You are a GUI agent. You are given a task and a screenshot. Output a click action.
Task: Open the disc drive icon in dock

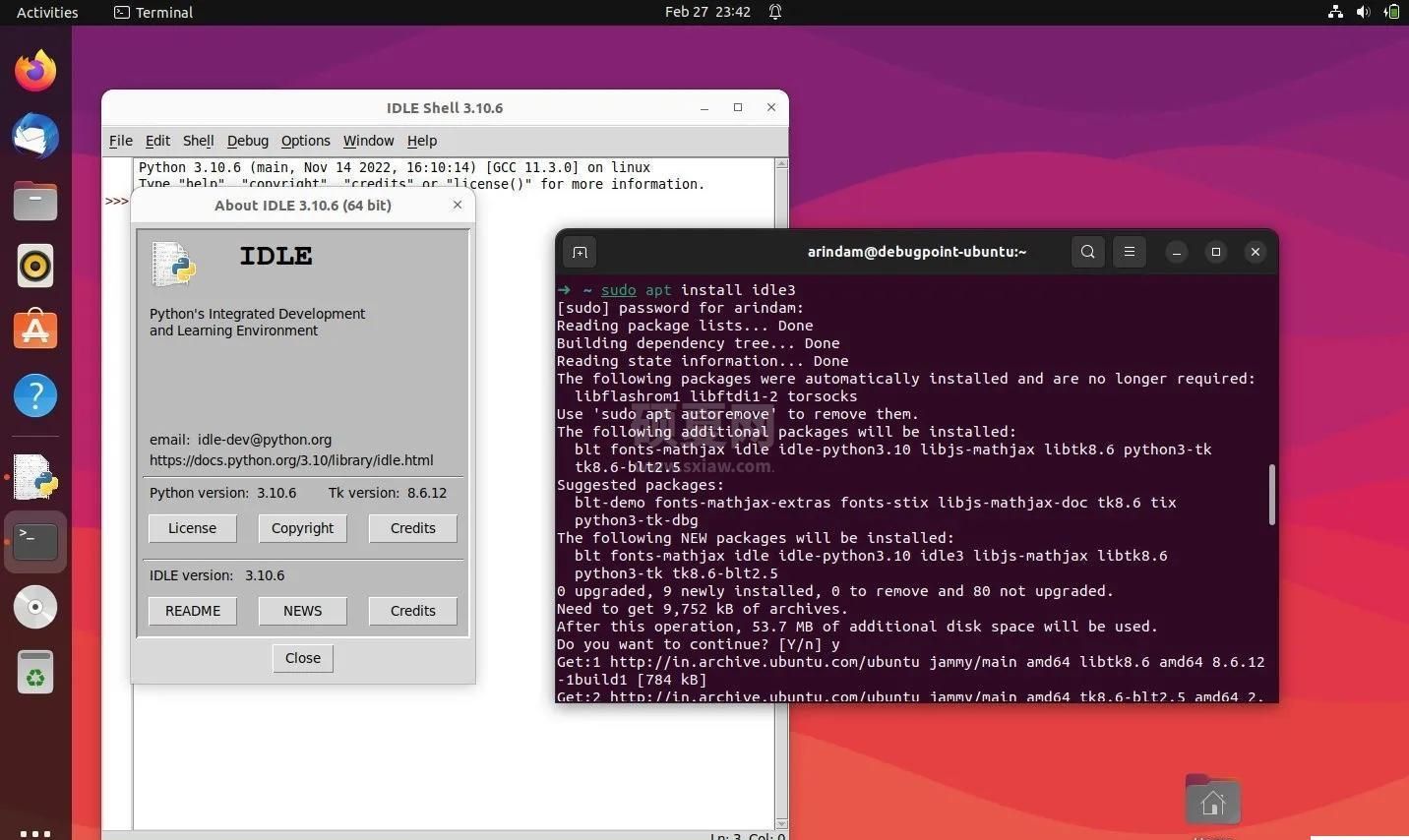[x=35, y=607]
